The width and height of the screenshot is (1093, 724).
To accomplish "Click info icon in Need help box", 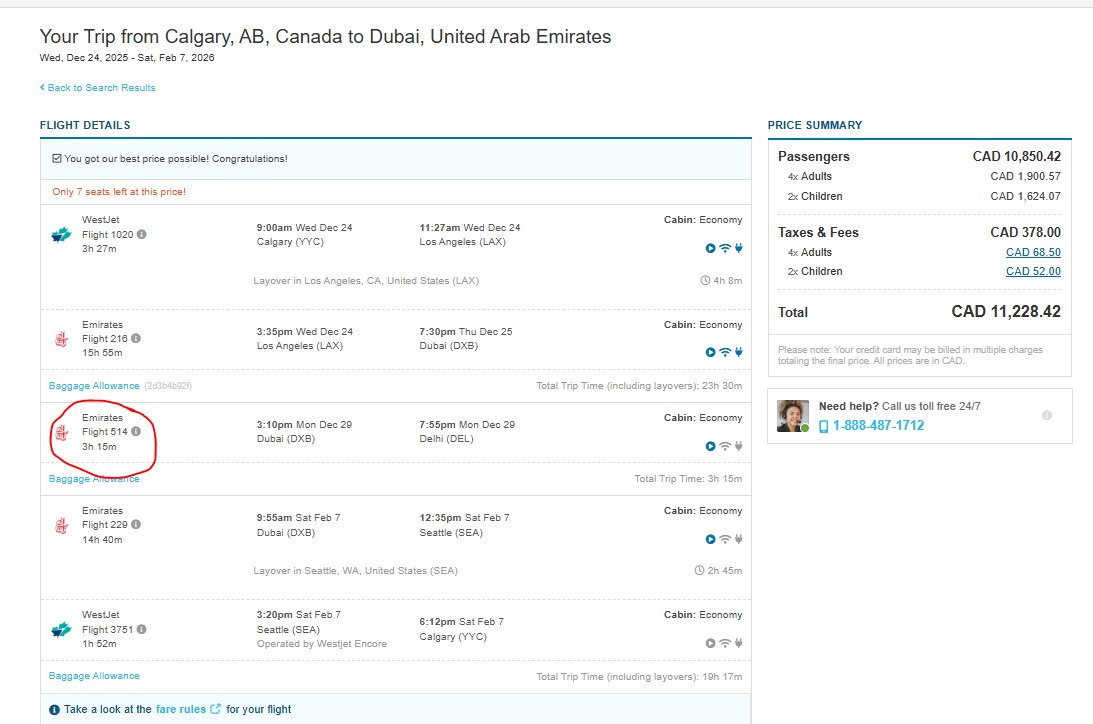I will point(1046,415).
